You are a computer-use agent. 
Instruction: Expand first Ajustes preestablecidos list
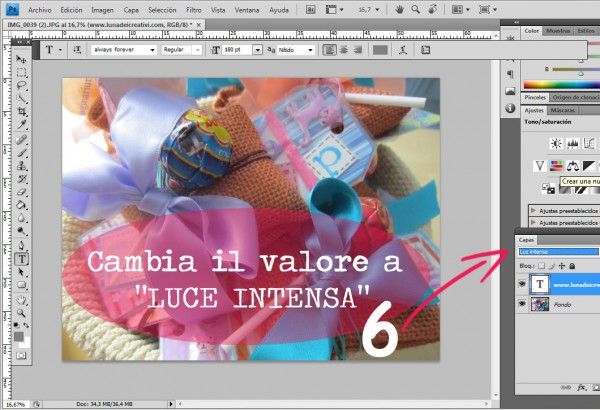tap(533, 211)
